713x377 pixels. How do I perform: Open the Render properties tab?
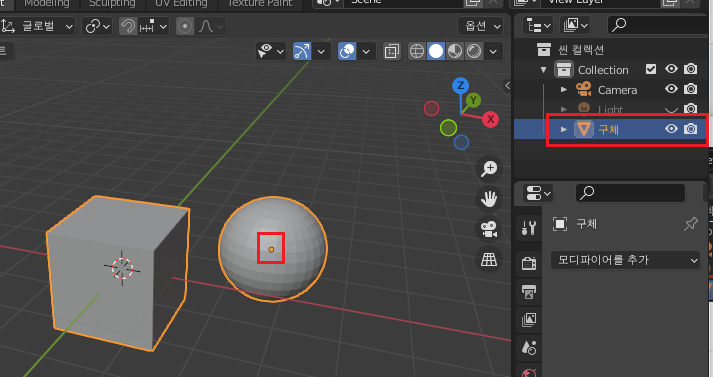(x=529, y=263)
